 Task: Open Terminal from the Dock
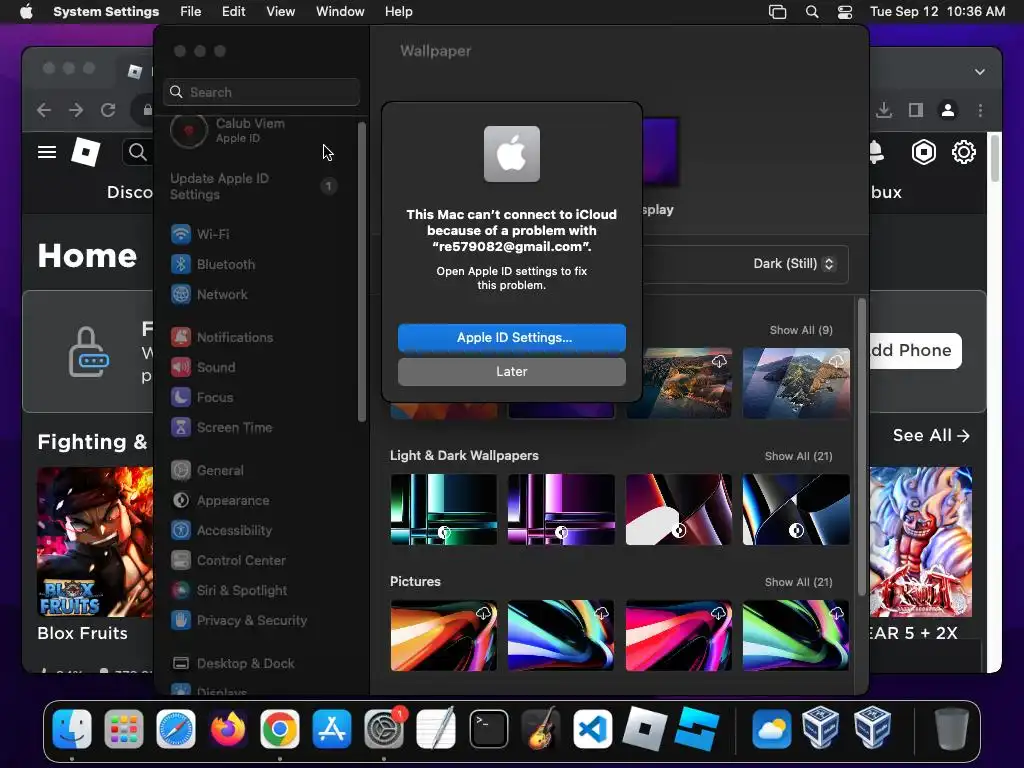[x=488, y=729]
